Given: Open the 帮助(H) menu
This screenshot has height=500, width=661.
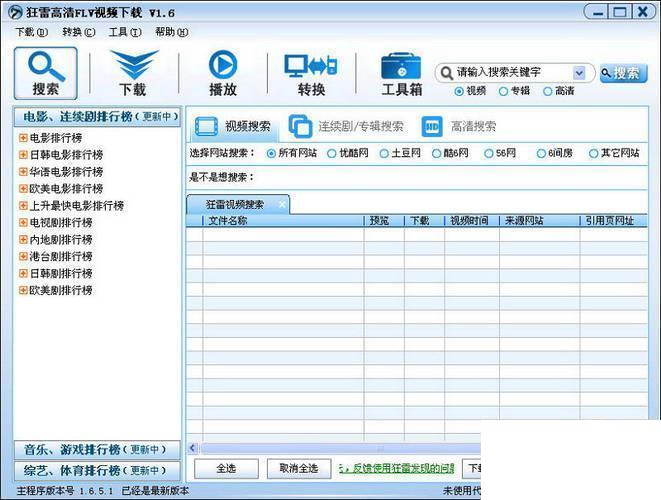Looking at the screenshot, I should point(172,32).
